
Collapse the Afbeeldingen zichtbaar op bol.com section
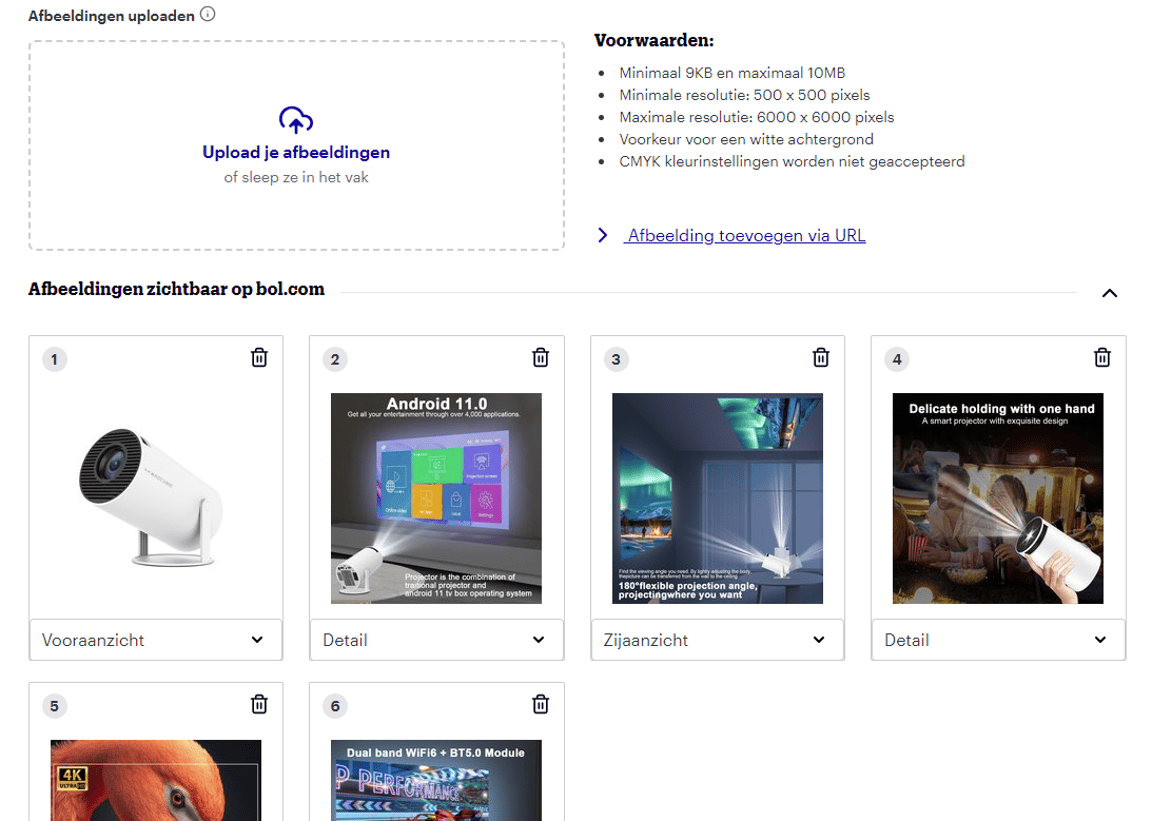1110,293
